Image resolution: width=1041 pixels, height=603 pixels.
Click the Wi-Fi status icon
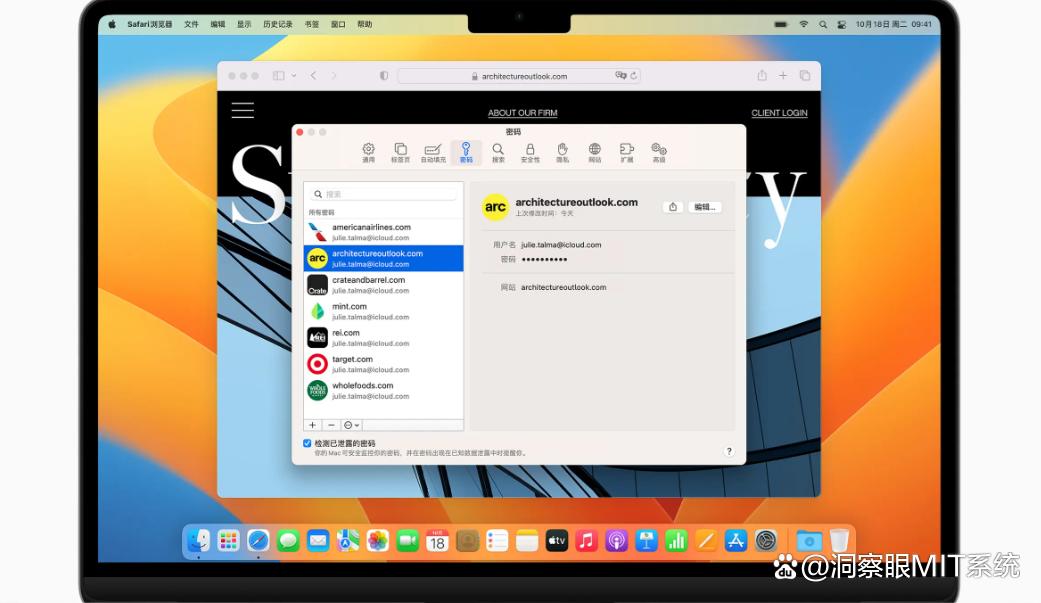click(x=804, y=24)
